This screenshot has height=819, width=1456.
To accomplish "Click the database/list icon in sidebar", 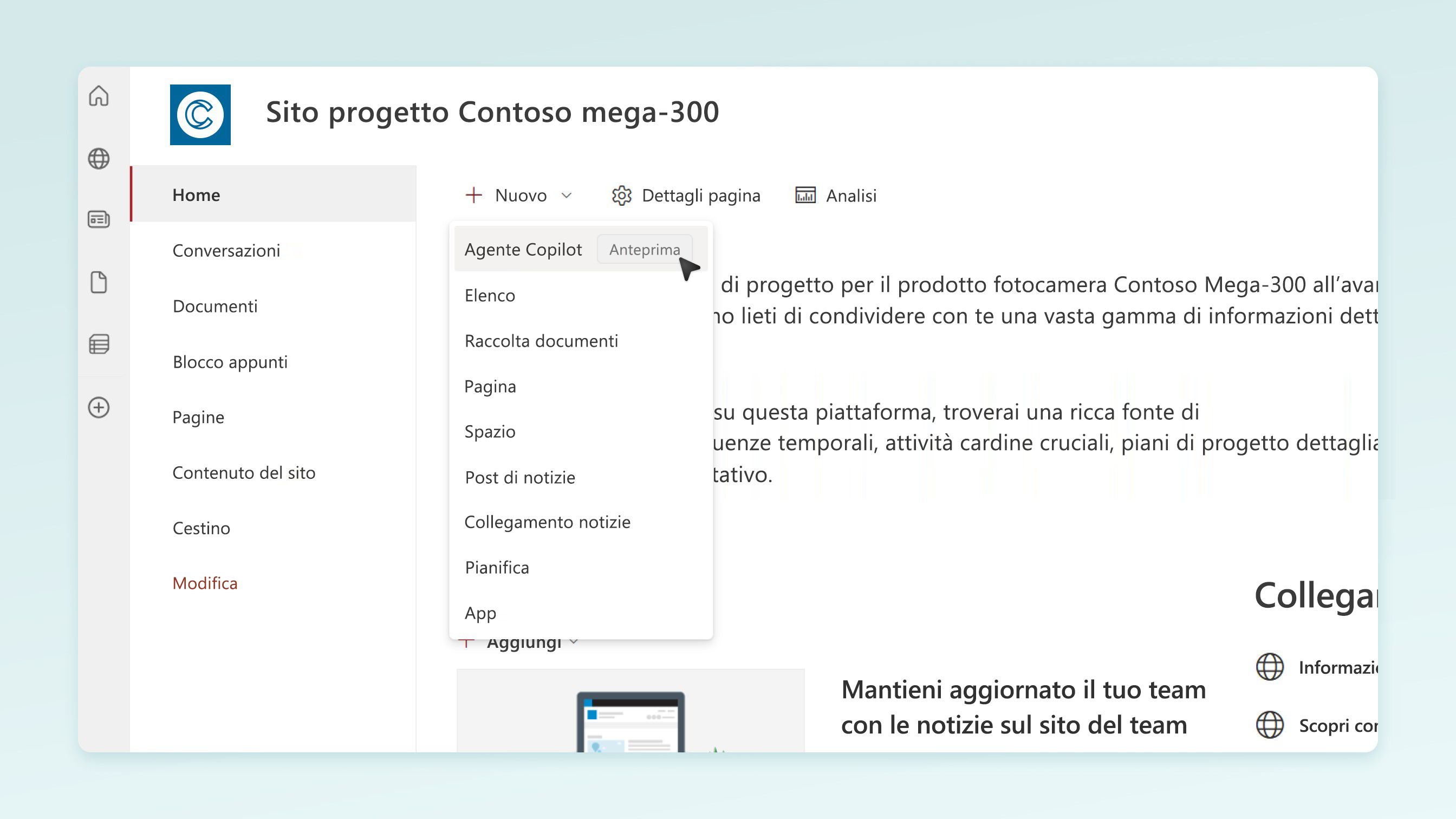I will 99,344.
